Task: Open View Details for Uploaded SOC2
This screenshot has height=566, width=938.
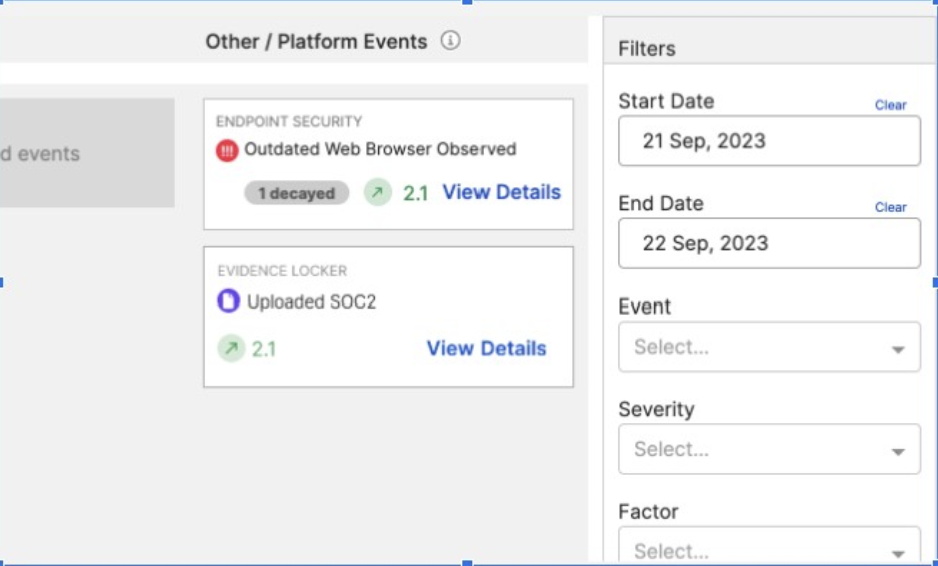Action: (486, 348)
